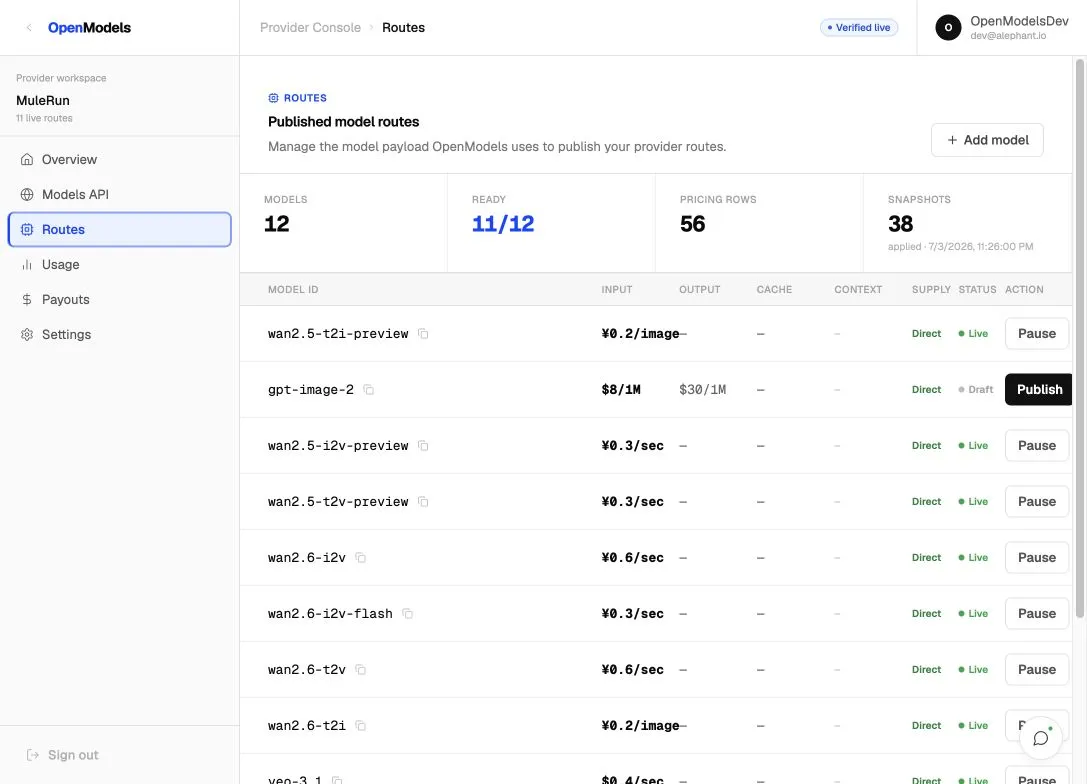Publish the gpt-image-2 draft route

pyautogui.click(x=1038, y=390)
